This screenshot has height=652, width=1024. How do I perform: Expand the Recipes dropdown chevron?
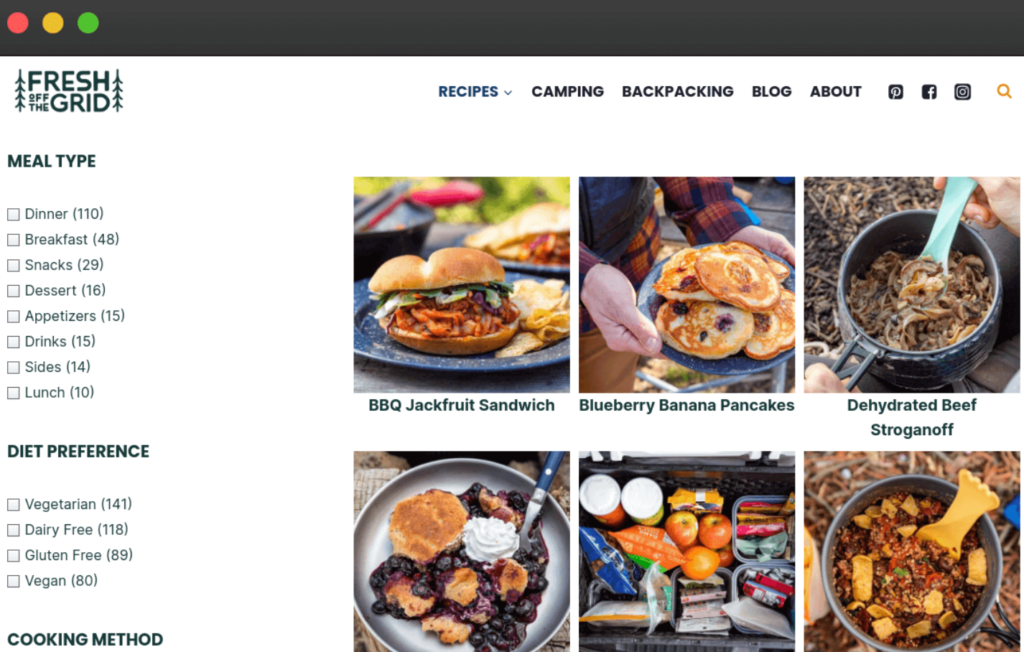click(508, 93)
